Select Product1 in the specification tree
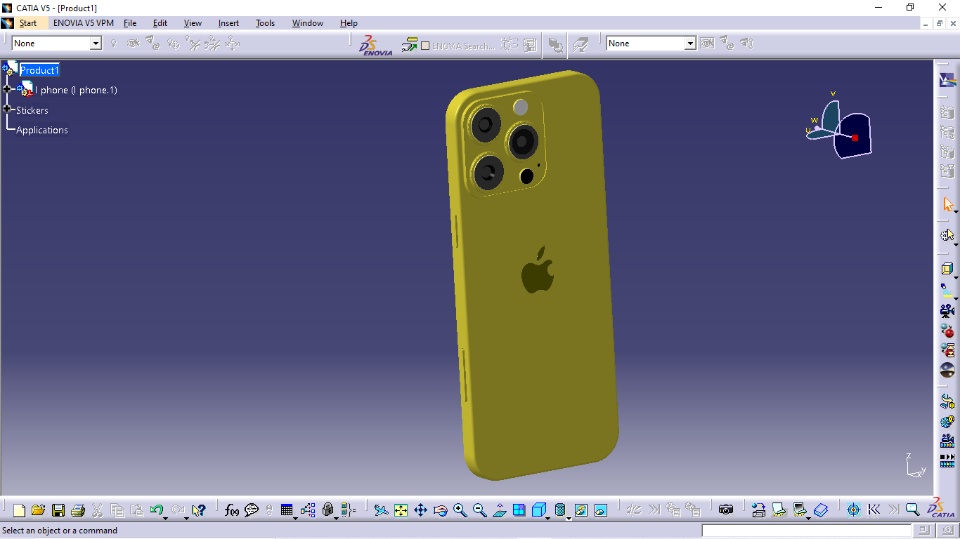Image resolution: width=960 pixels, height=539 pixels. point(39,70)
